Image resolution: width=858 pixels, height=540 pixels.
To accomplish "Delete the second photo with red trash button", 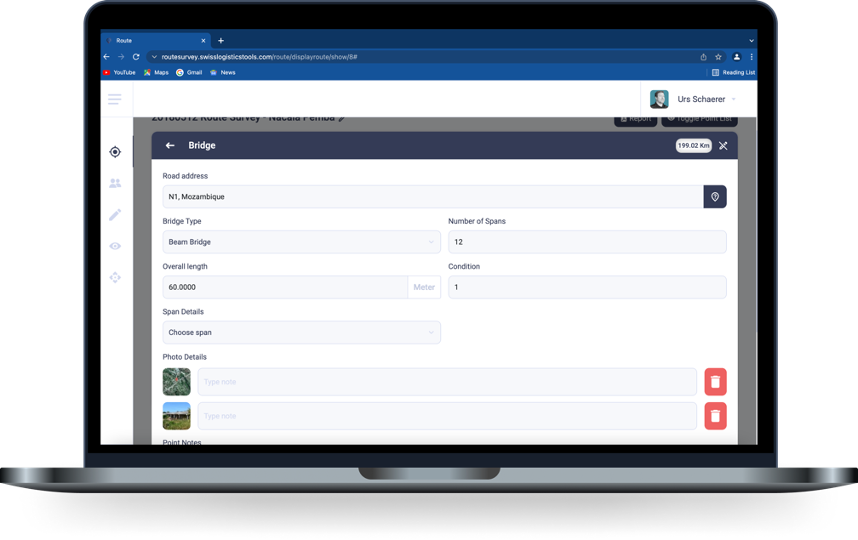I will (715, 416).
